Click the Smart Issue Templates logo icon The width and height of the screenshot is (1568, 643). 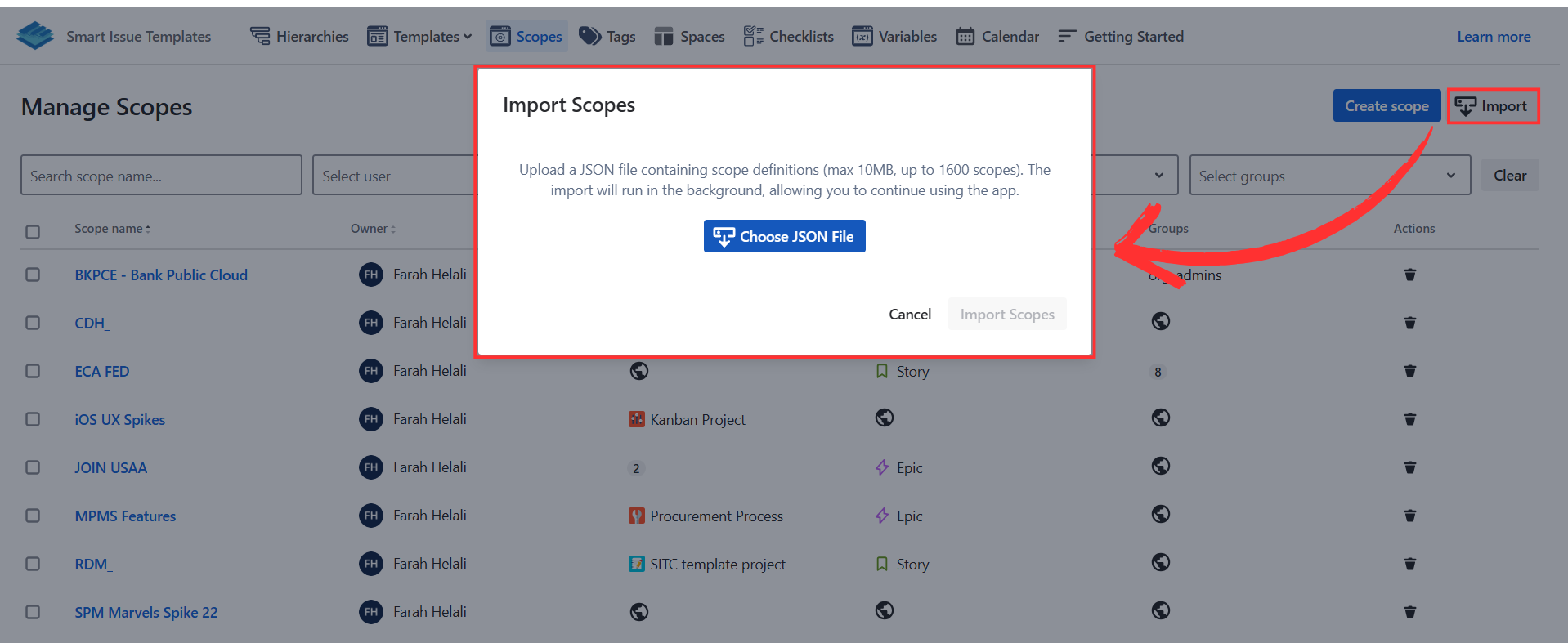coord(34,36)
